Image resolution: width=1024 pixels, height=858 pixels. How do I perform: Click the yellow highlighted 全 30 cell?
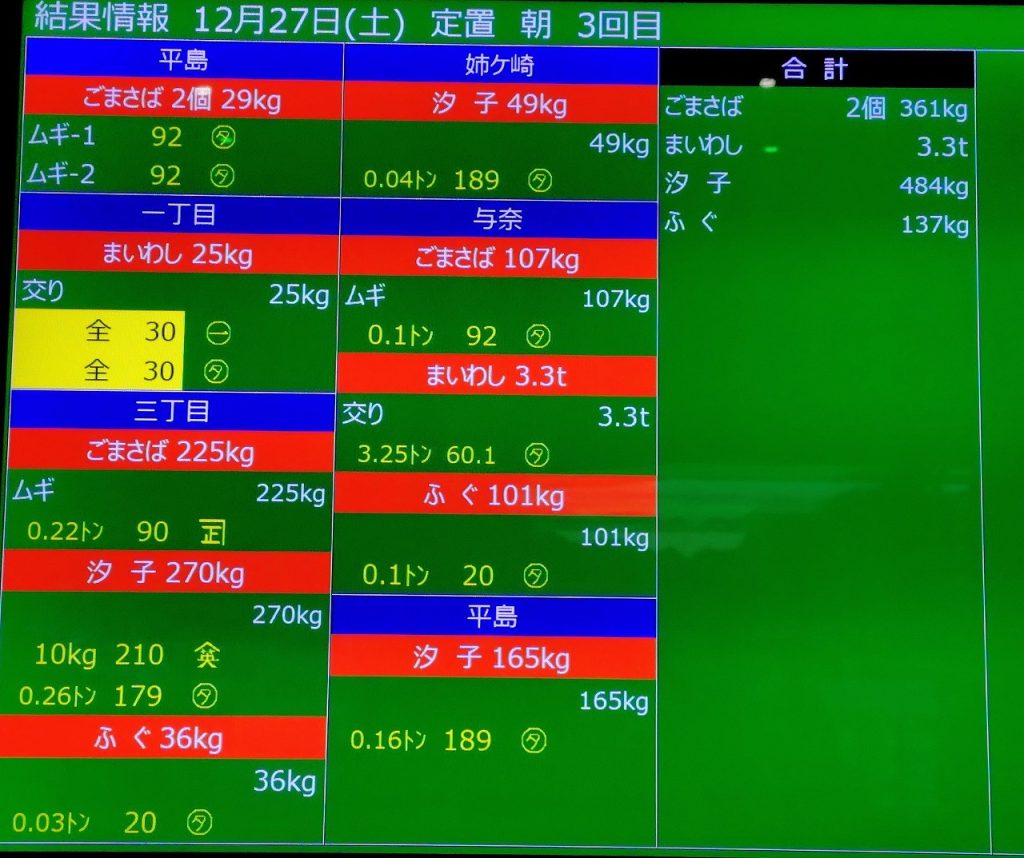tap(98, 350)
